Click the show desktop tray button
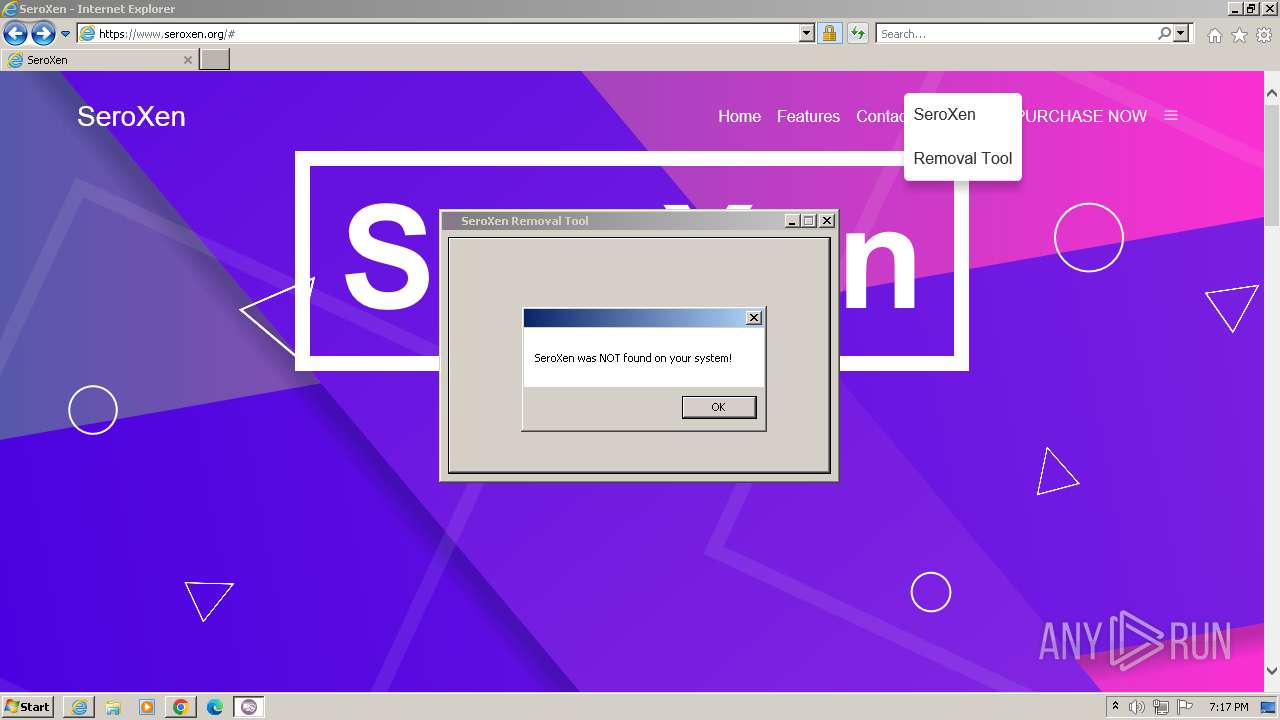This screenshot has width=1280, height=720. (x=1268, y=707)
